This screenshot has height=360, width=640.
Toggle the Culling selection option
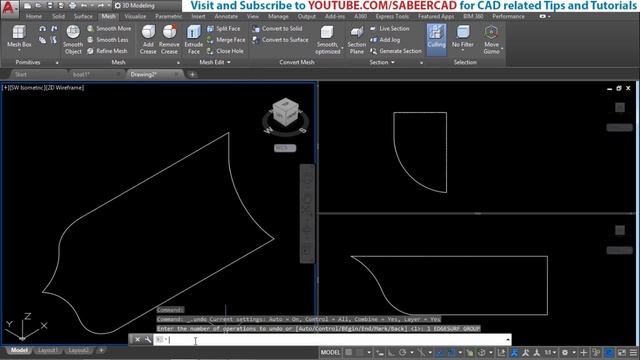[436, 39]
